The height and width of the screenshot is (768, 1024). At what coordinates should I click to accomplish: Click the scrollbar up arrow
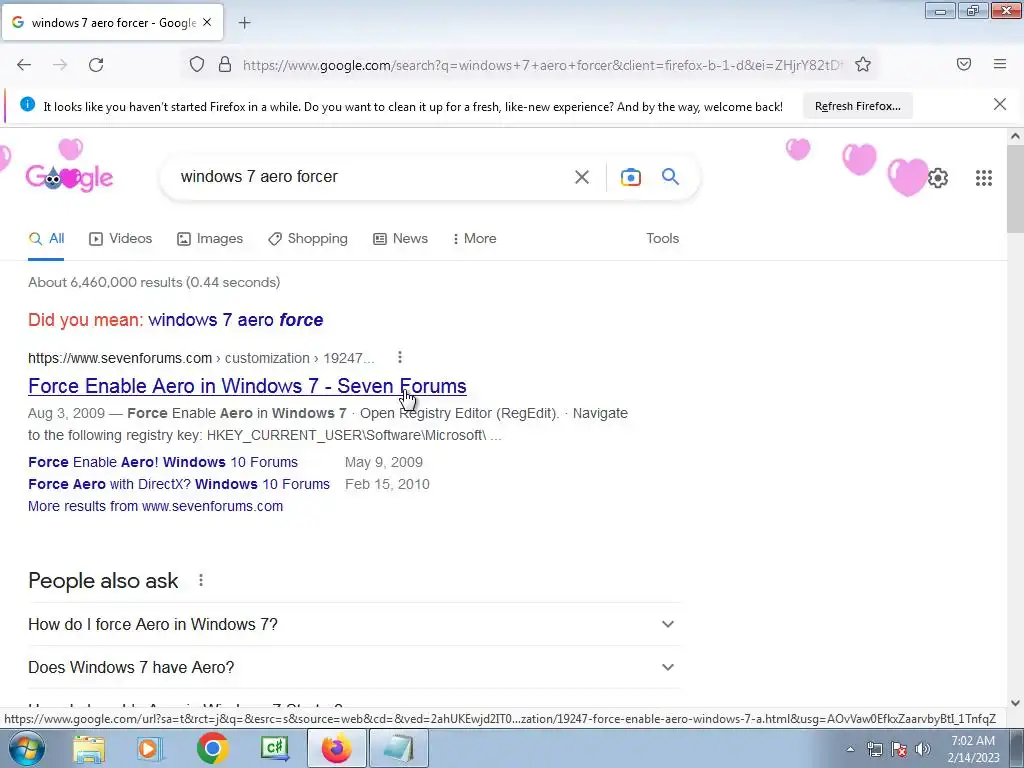(x=1015, y=136)
